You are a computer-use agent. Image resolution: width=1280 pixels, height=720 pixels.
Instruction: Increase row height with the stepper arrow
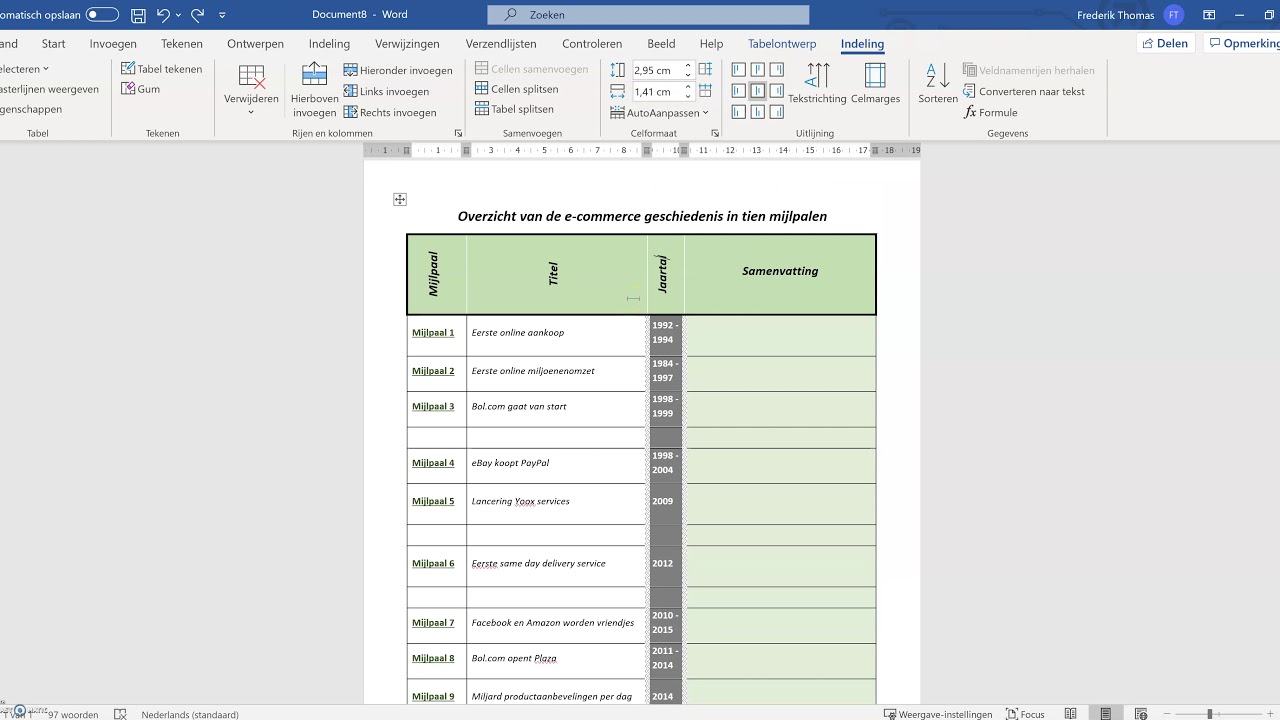(x=688, y=66)
